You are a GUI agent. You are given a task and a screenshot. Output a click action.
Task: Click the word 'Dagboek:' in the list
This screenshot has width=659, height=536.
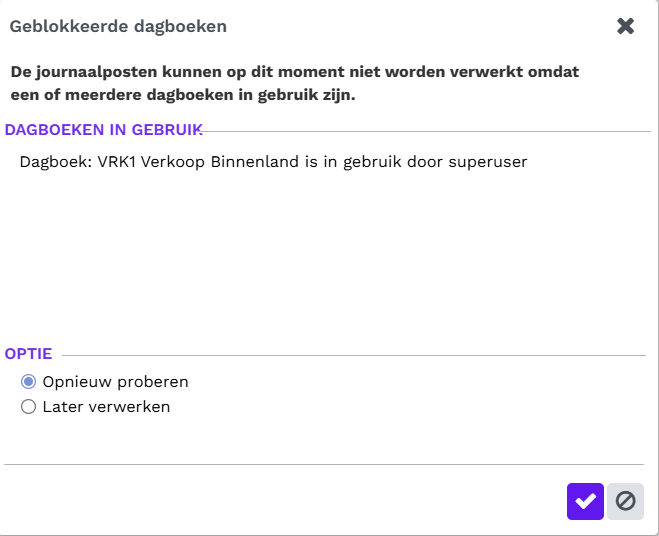pyautogui.click(x=56, y=161)
